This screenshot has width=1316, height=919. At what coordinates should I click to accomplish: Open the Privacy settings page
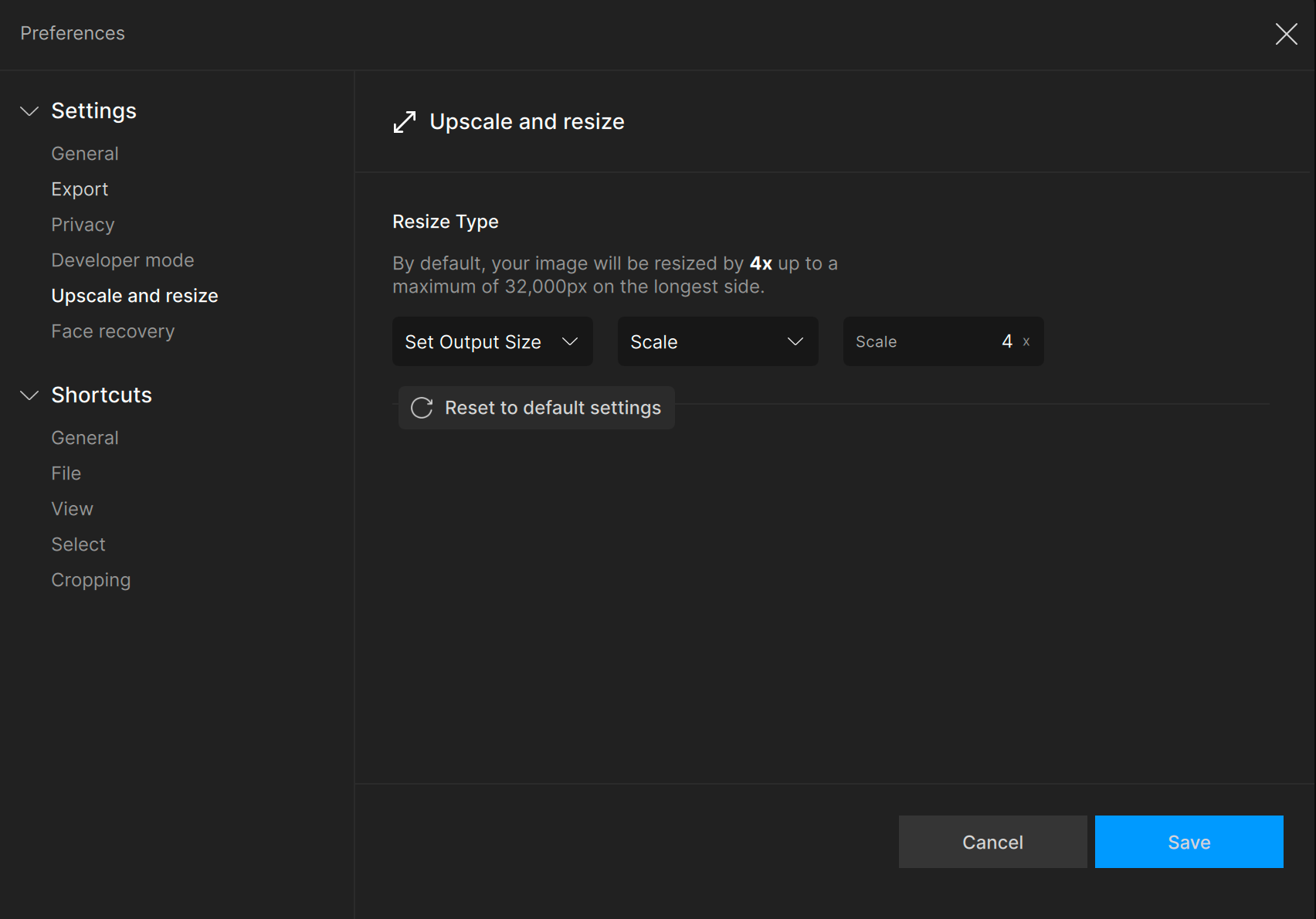click(83, 225)
